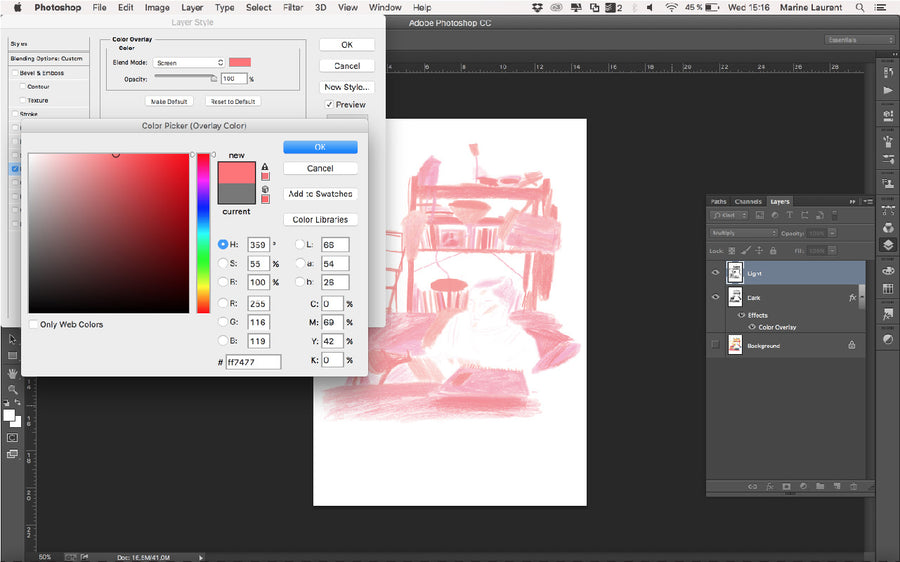Screen dimensions: 900x562
Task: Toggle Quick Mask mode icon
Action: (x=12, y=437)
